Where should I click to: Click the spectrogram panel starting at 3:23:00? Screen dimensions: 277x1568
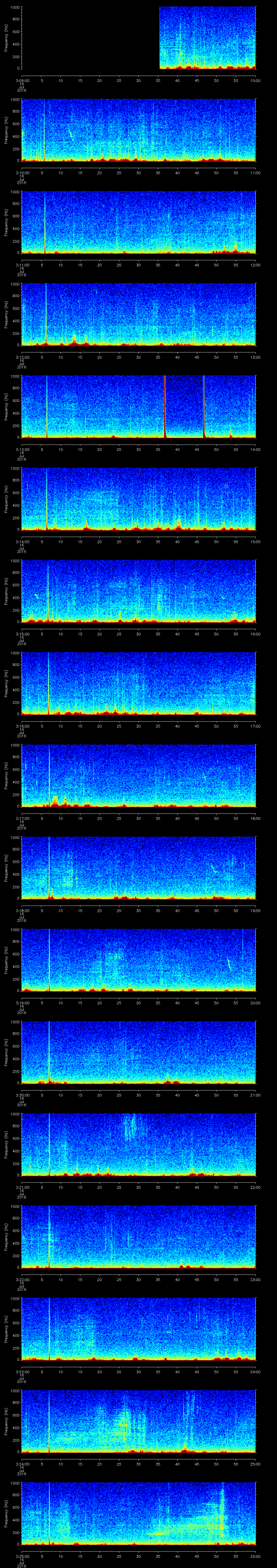pos(139,1329)
